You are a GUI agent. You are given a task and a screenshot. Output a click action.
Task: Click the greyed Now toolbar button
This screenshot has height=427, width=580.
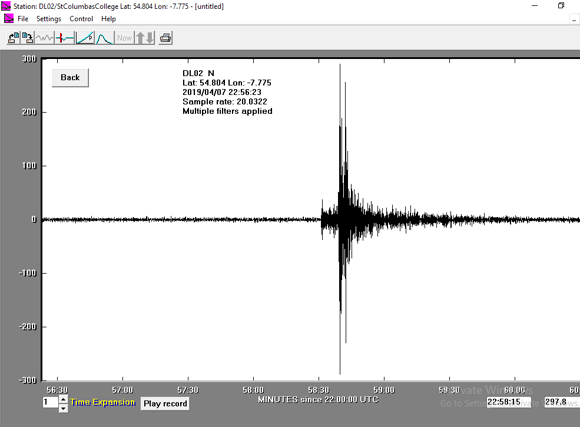point(124,38)
